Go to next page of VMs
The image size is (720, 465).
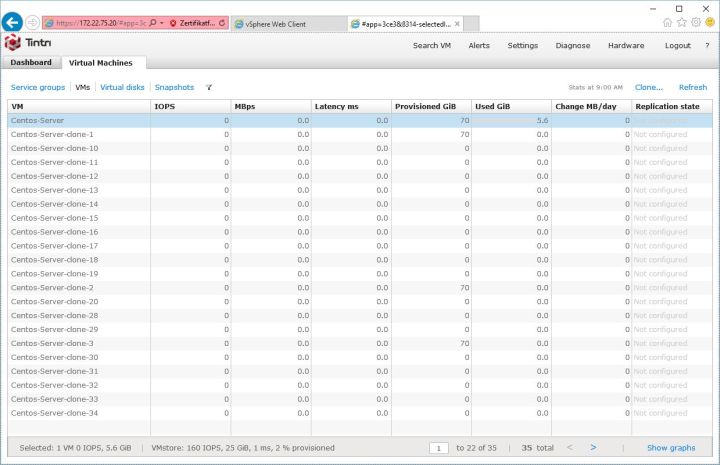593,448
